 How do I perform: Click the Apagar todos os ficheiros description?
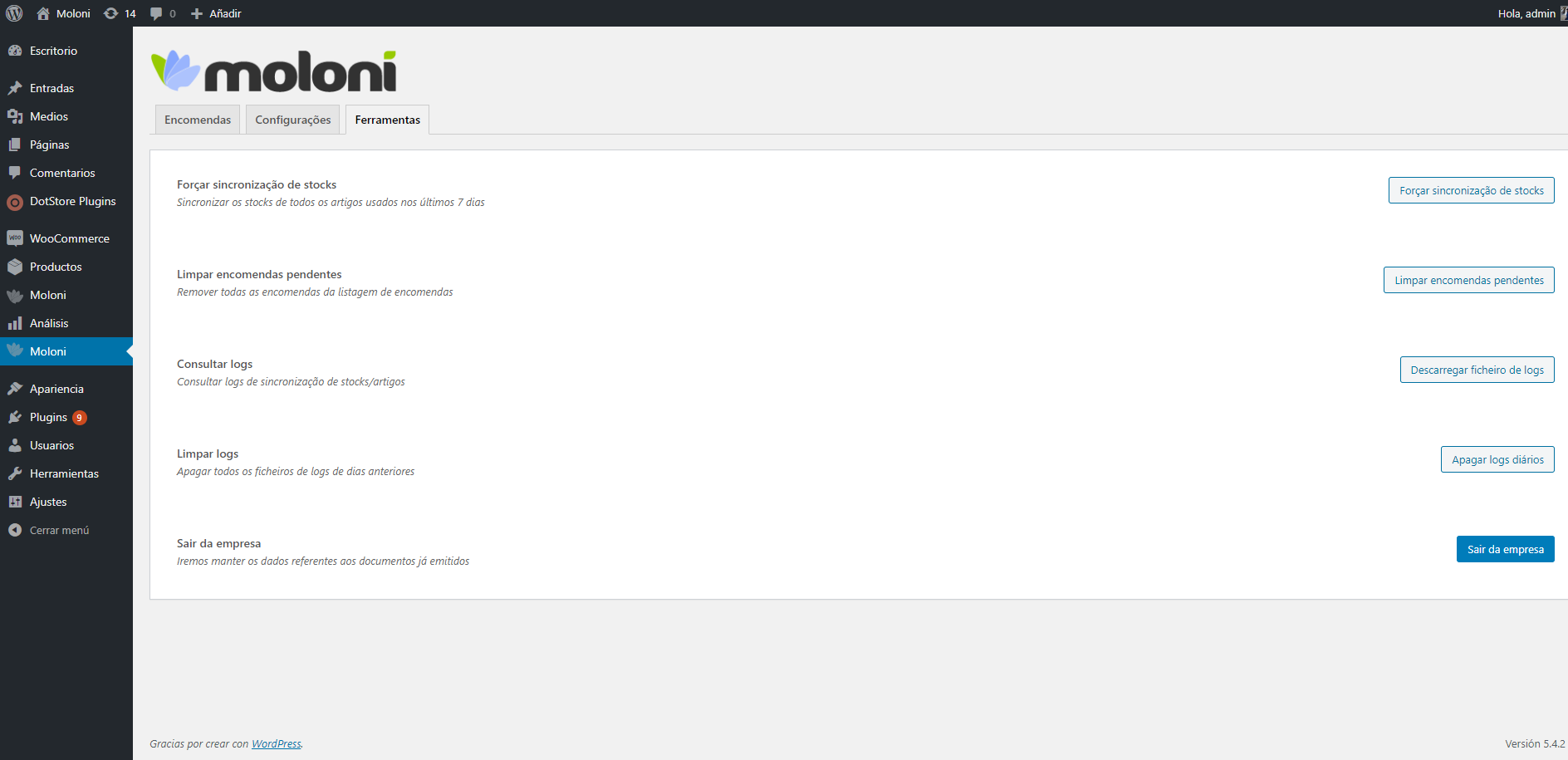tap(296, 471)
